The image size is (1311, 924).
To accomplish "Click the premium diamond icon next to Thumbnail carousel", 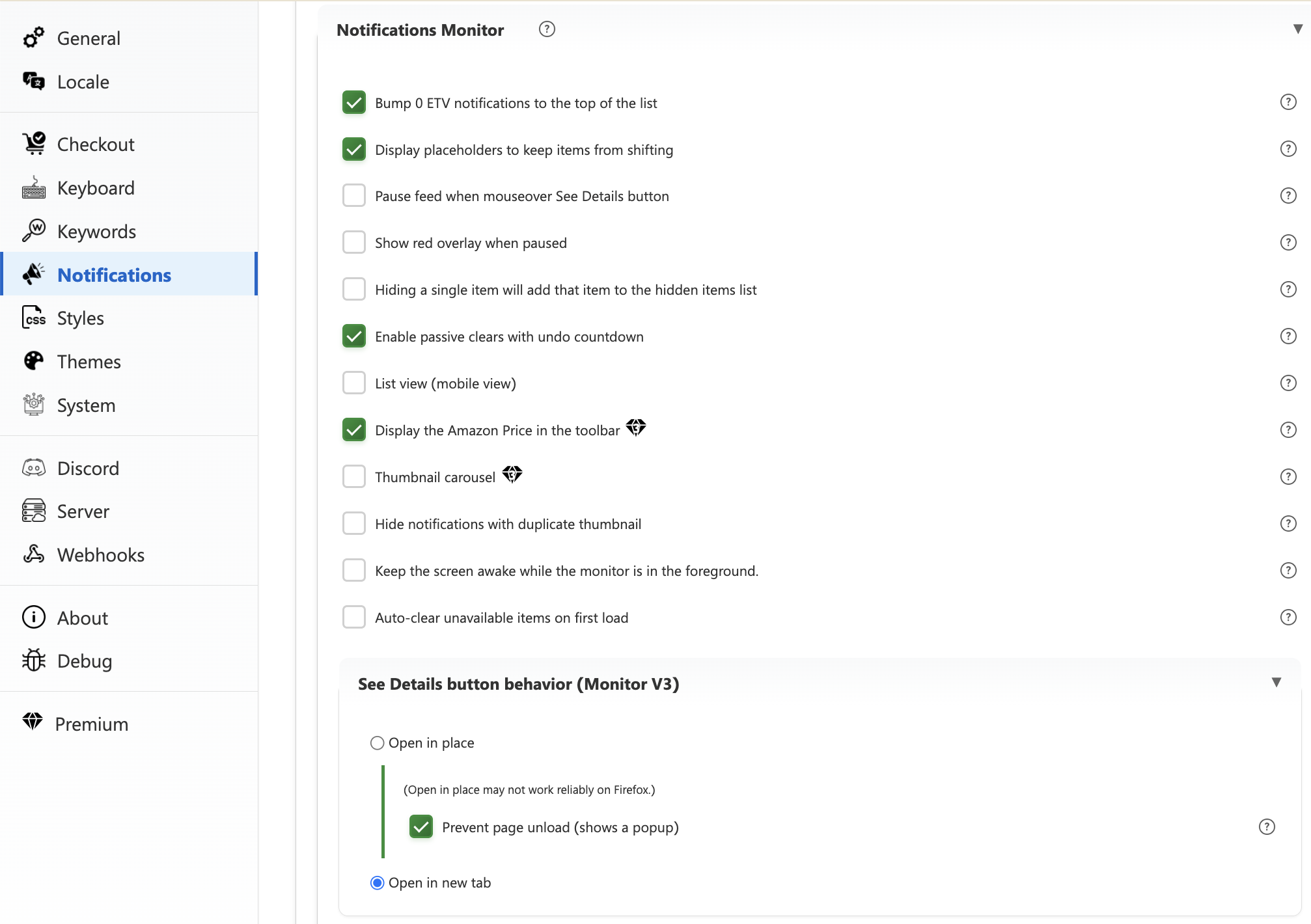I will 512,474.
